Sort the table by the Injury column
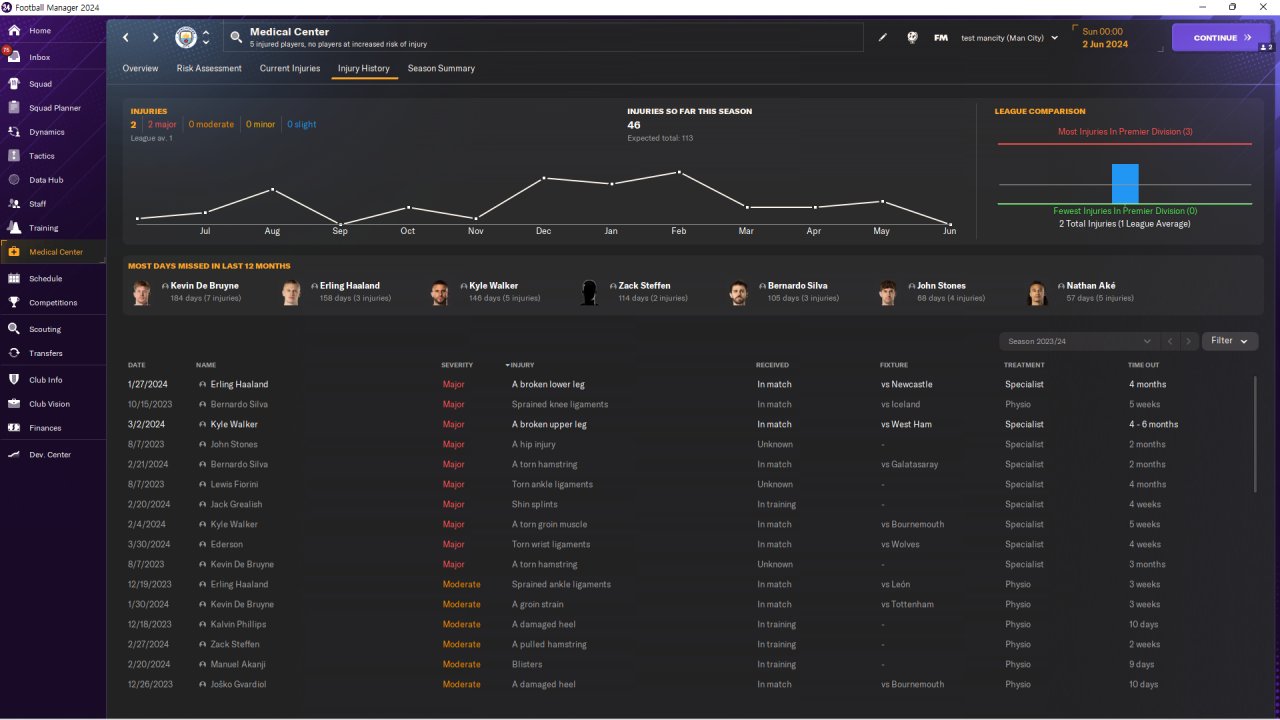Viewport: 1280px width, 720px height. coord(521,365)
